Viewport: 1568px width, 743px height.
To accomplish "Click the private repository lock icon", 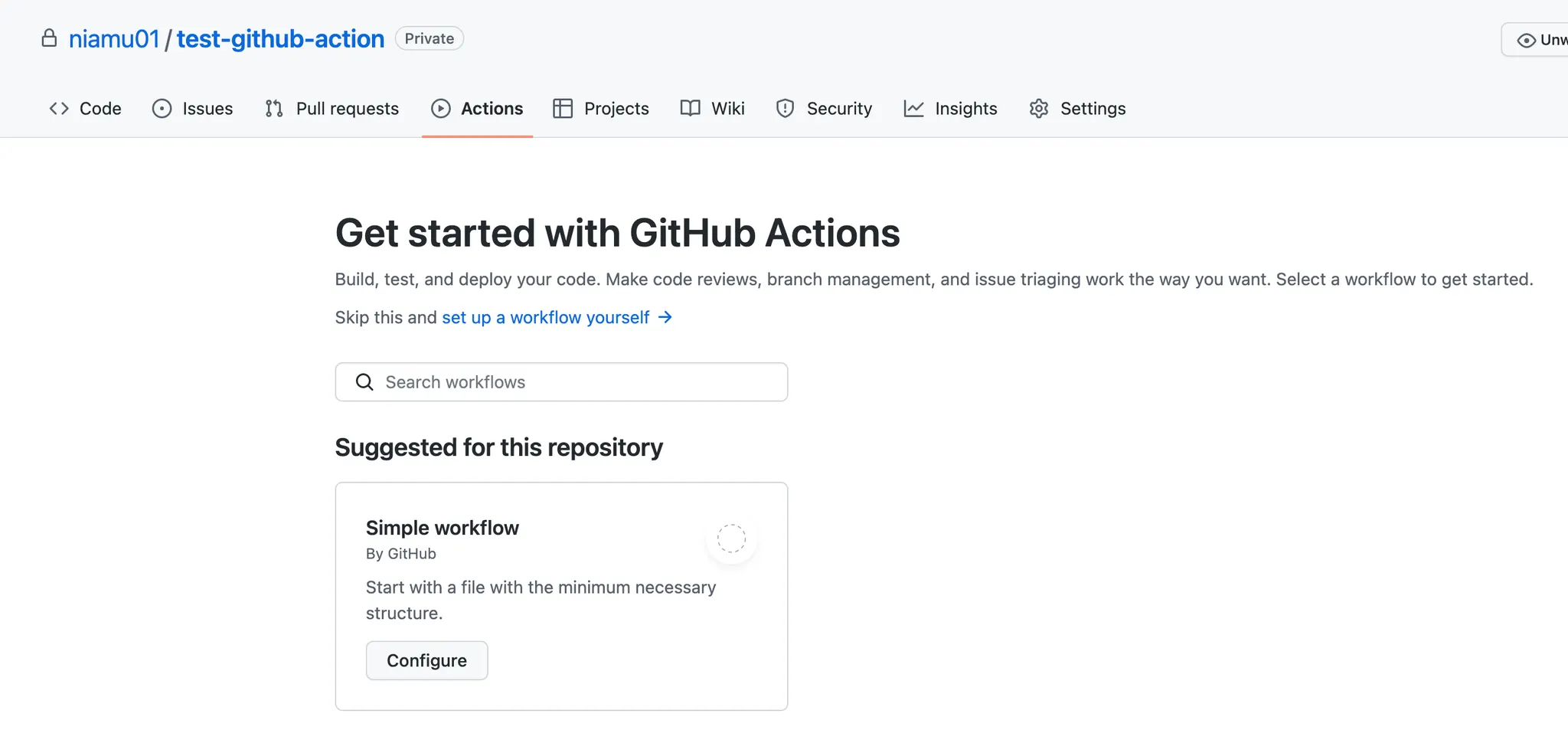I will coord(49,38).
